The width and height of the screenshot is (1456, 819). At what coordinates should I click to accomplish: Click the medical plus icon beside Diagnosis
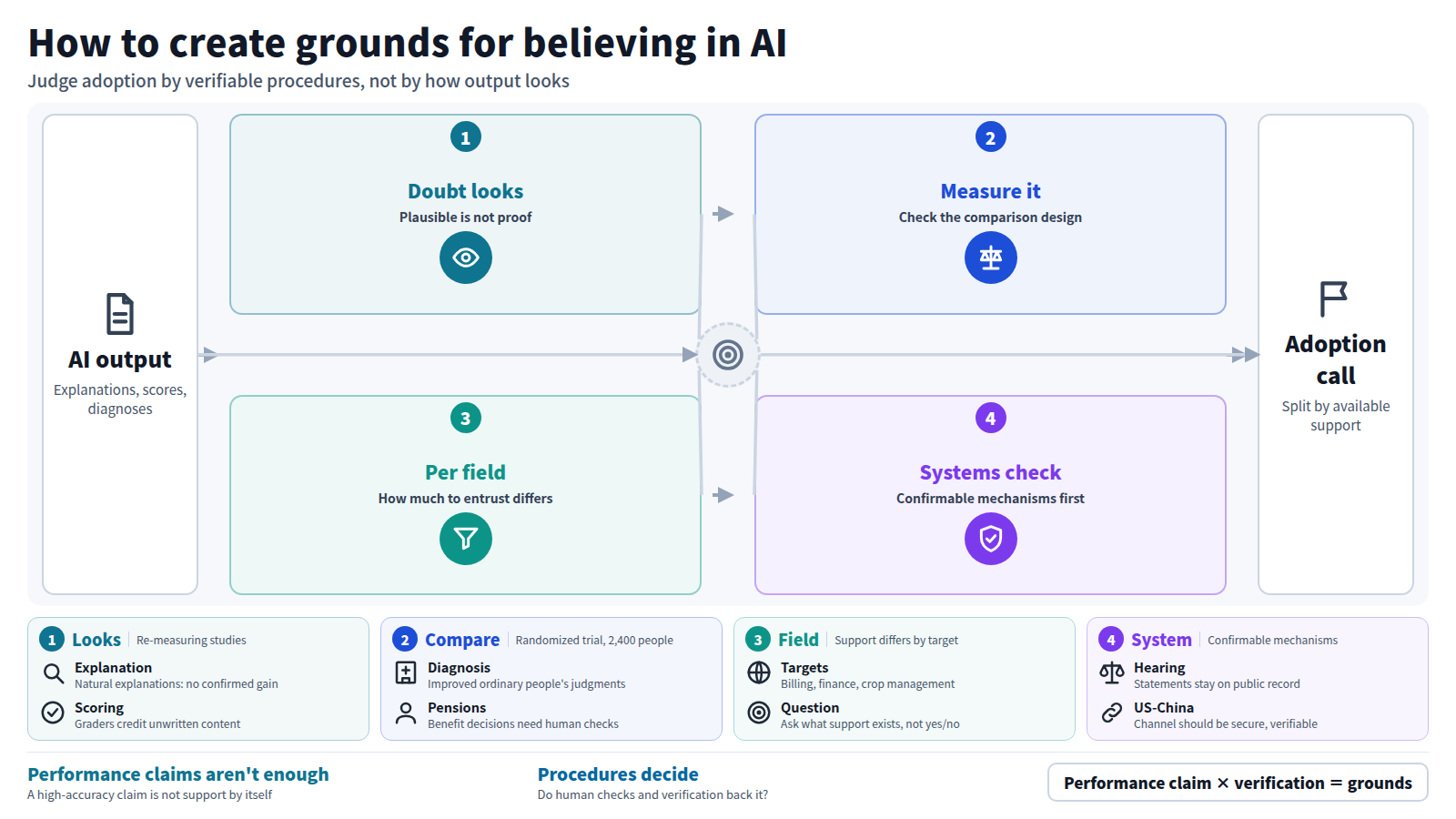point(406,673)
